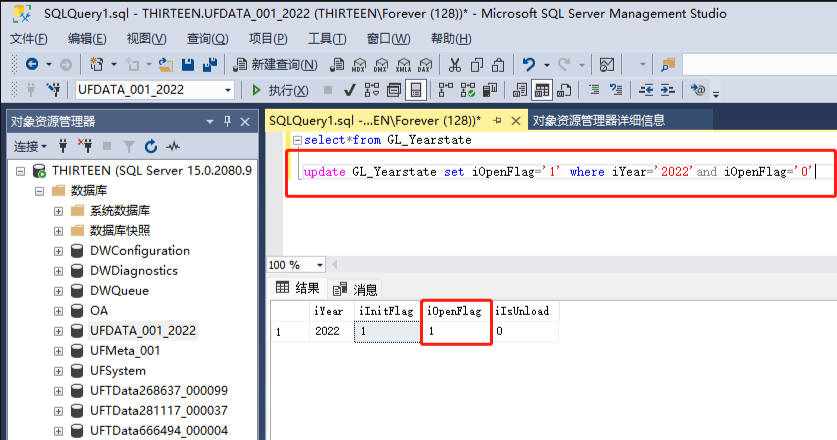The height and width of the screenshot is (440, 837).
Task: Click the Paste icon
Action: click(x=498, y=65)
